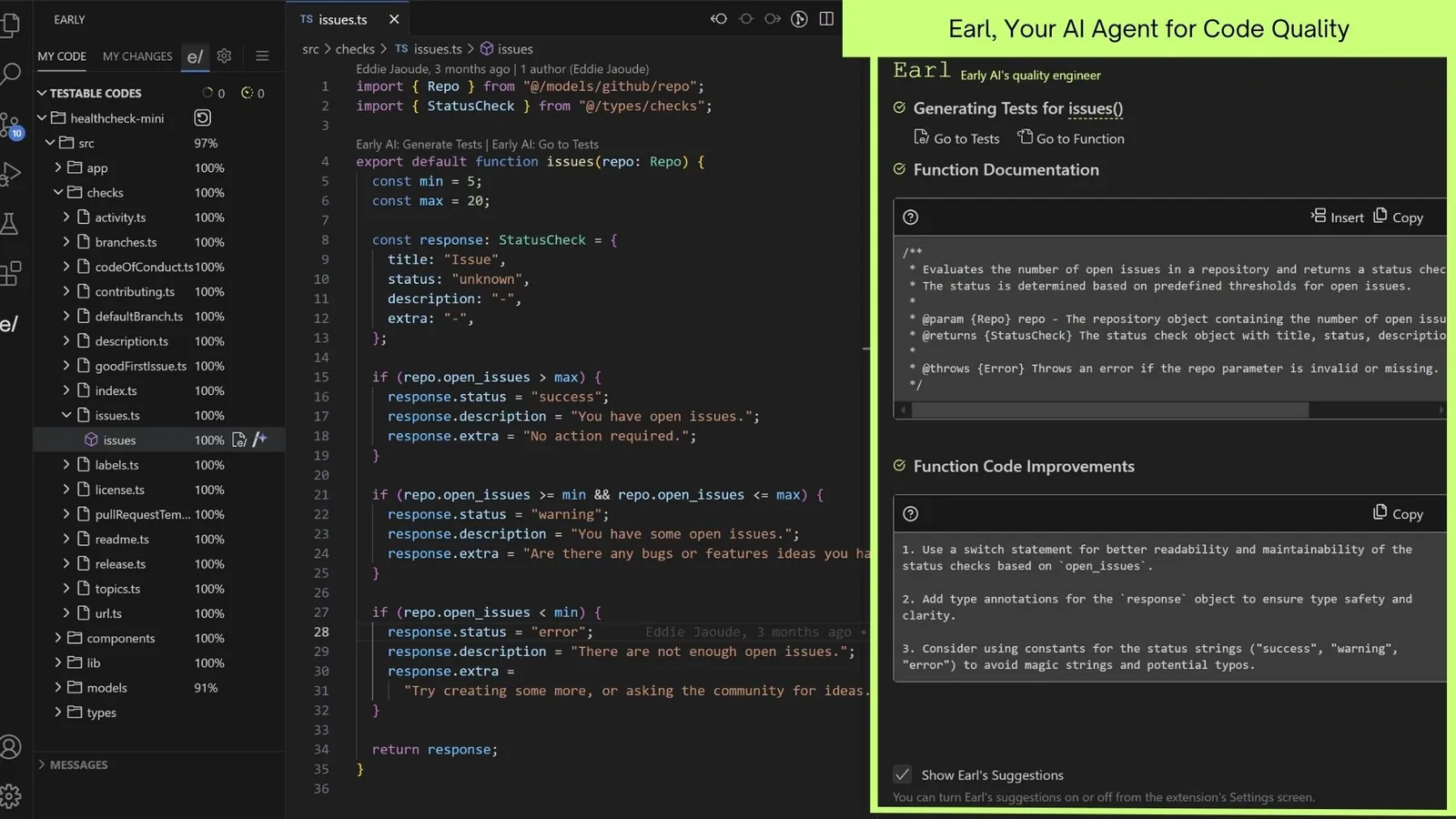Click the Early e/ tab icon
The width and height of the screenshot is (1456, 819).
pos(195,56)
